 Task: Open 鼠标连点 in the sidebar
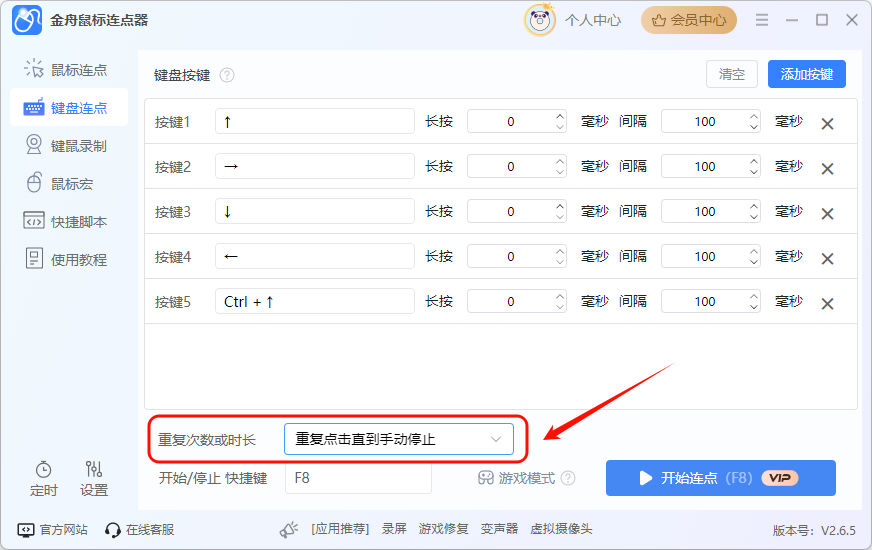point(66,70)
